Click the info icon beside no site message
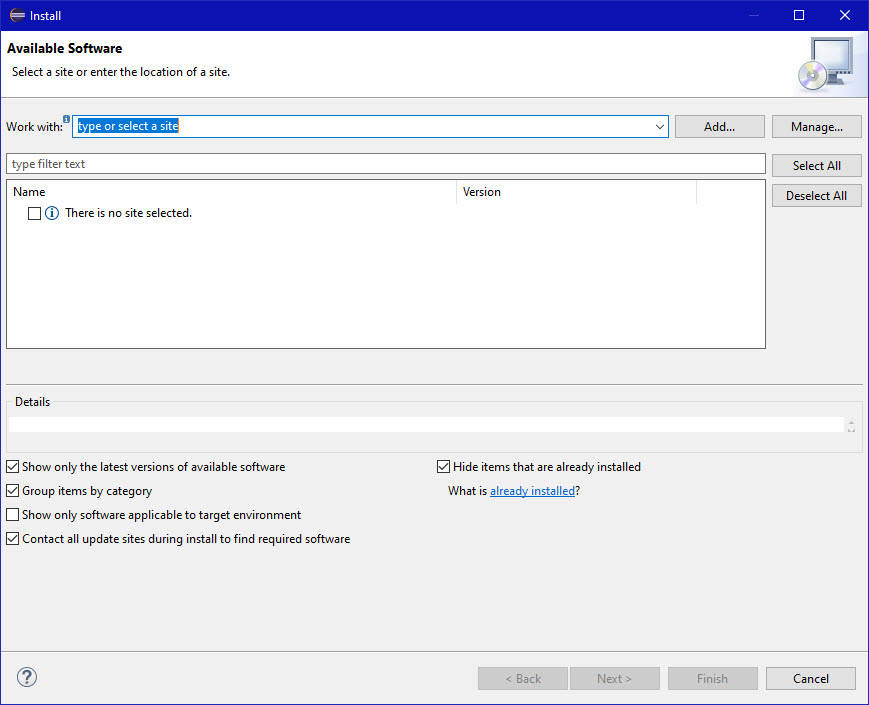 point(52,213)
